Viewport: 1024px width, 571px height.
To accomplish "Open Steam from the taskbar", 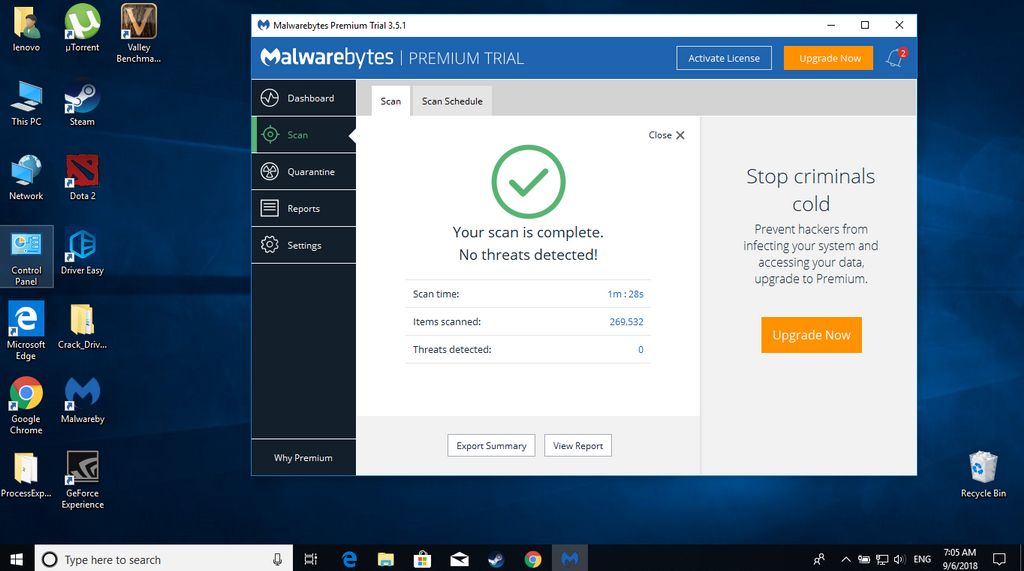I will click(496, 559).
